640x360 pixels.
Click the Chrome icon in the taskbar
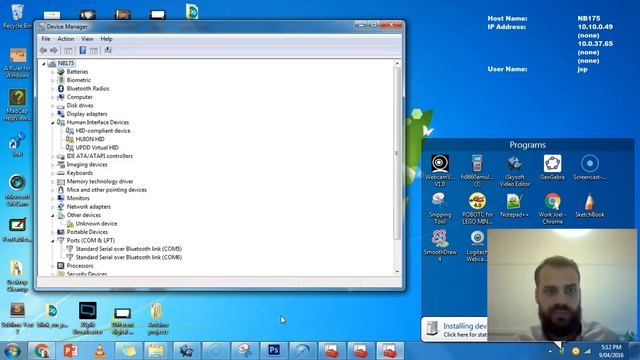(x=42, y=350)
